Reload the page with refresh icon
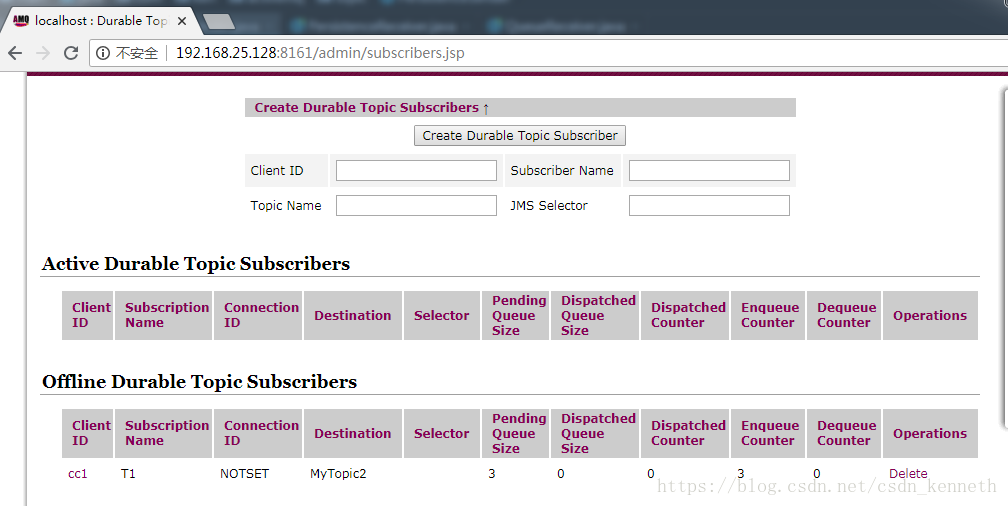This screenshot has width=1008, height=506. 71,53
